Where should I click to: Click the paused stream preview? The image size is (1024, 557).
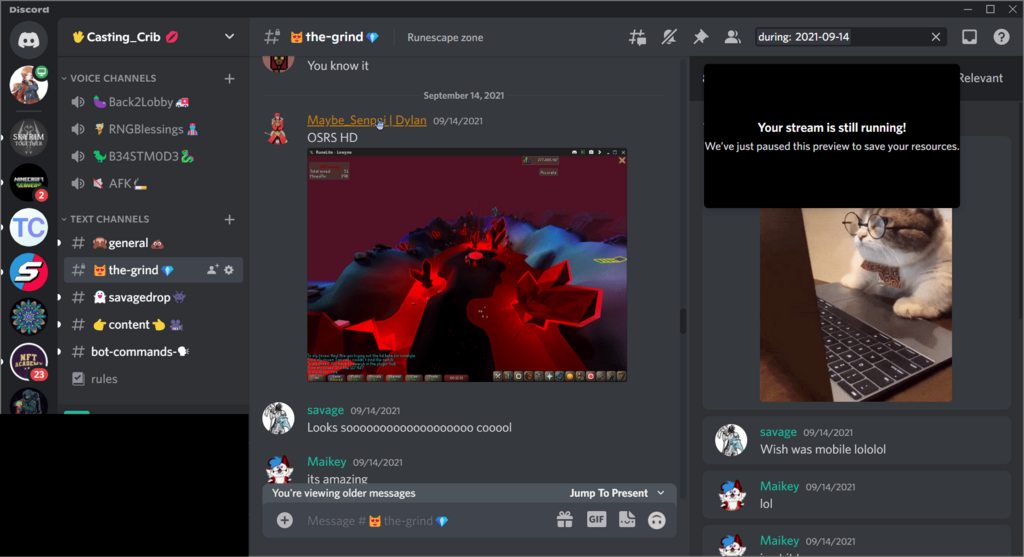[x=832, y=136]
